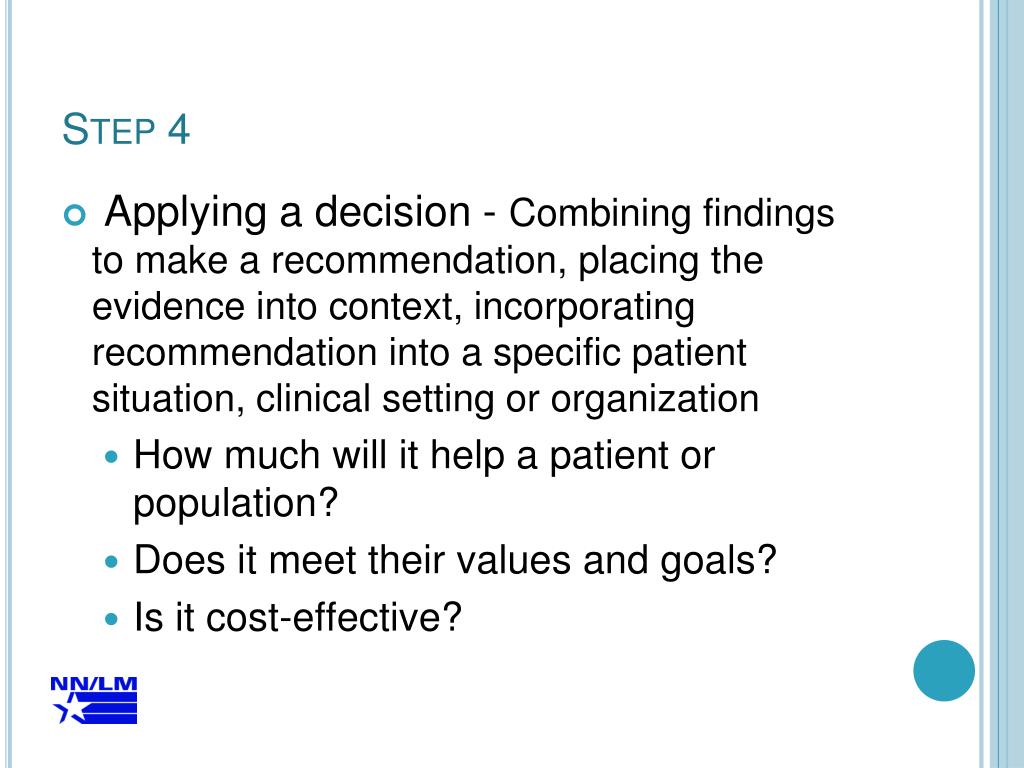Click the line evidence into context, incorporating
Screen dimensions: 1024x768
click(x=392, y=307)
